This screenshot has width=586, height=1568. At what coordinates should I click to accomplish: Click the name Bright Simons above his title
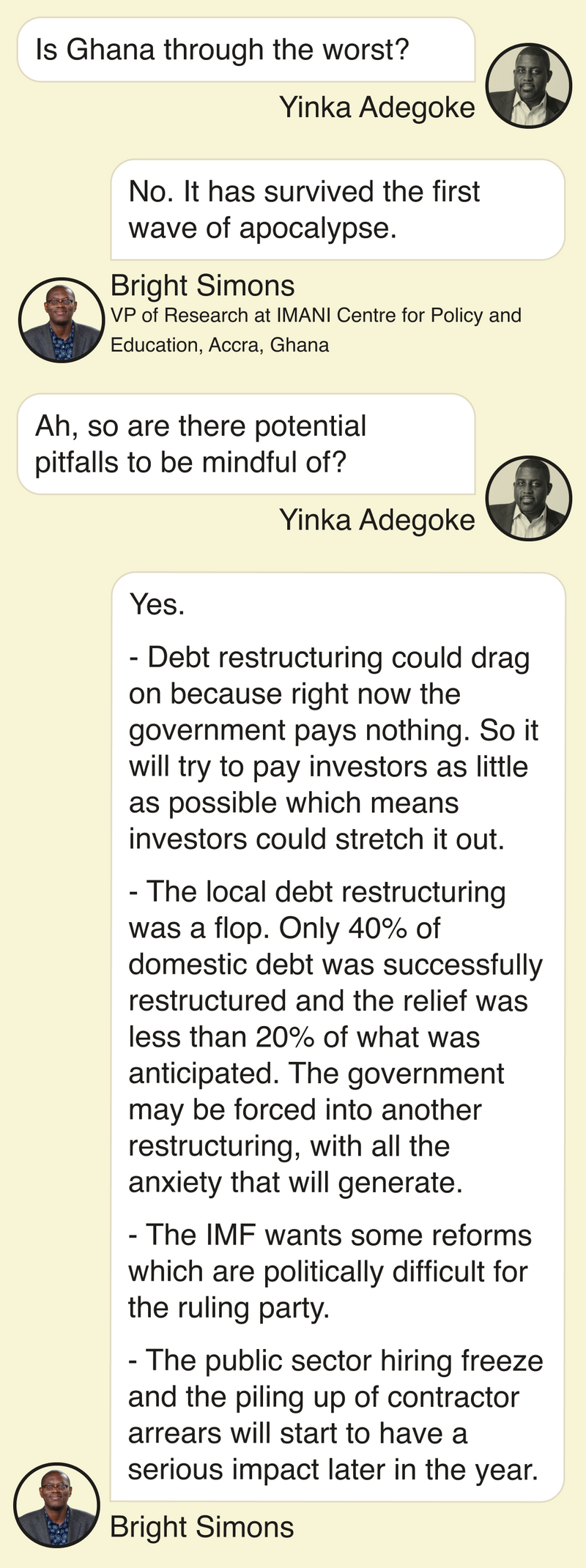(x=203, y=285)
